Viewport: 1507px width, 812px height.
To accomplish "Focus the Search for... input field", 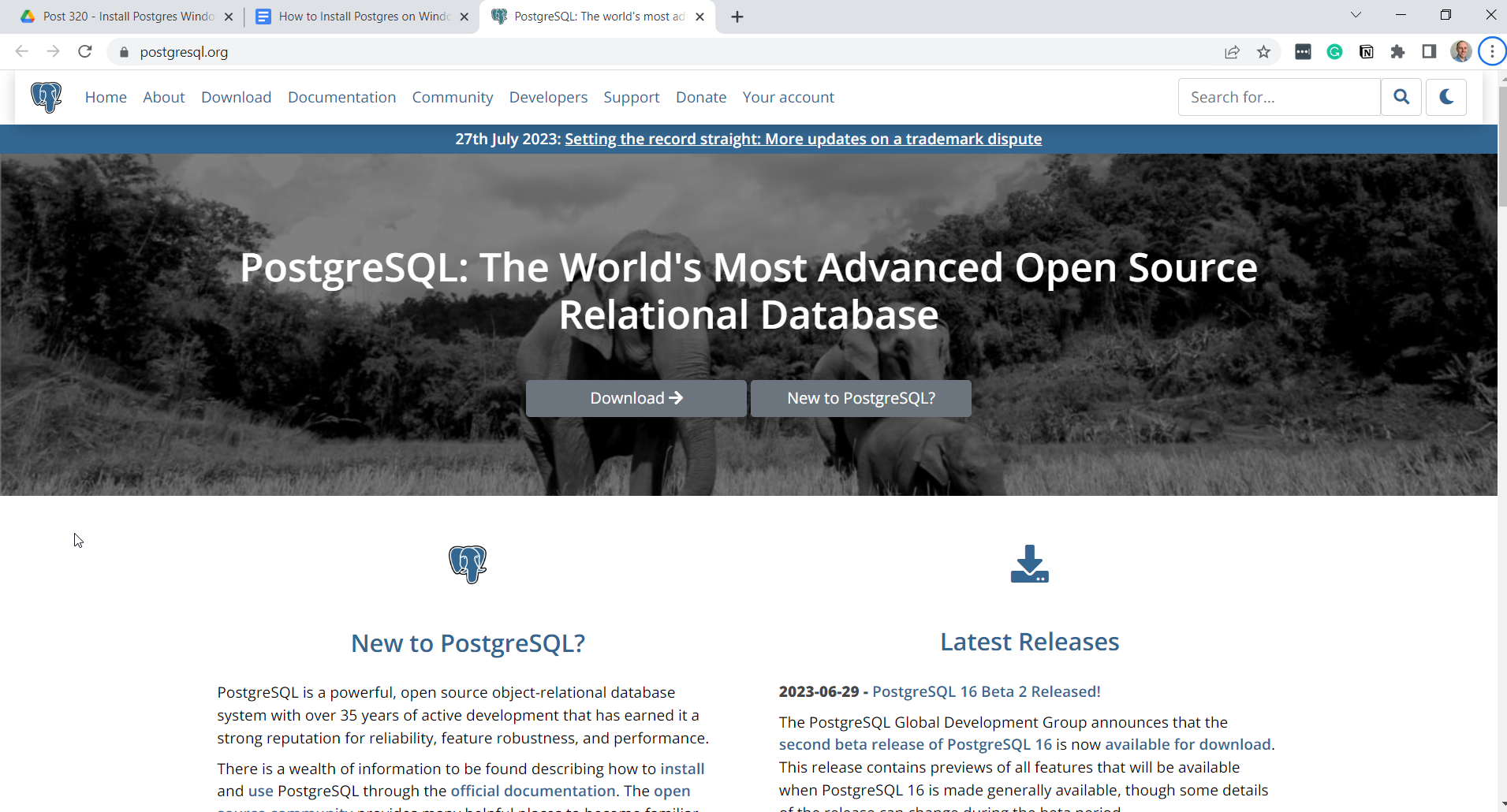I will point(1278,97).
